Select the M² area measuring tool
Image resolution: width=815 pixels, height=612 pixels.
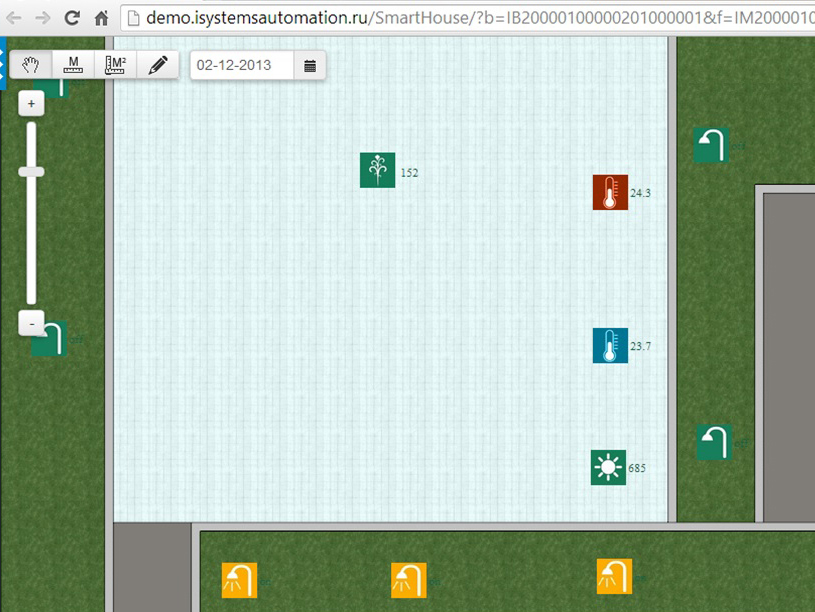click(x=115, y=65)
